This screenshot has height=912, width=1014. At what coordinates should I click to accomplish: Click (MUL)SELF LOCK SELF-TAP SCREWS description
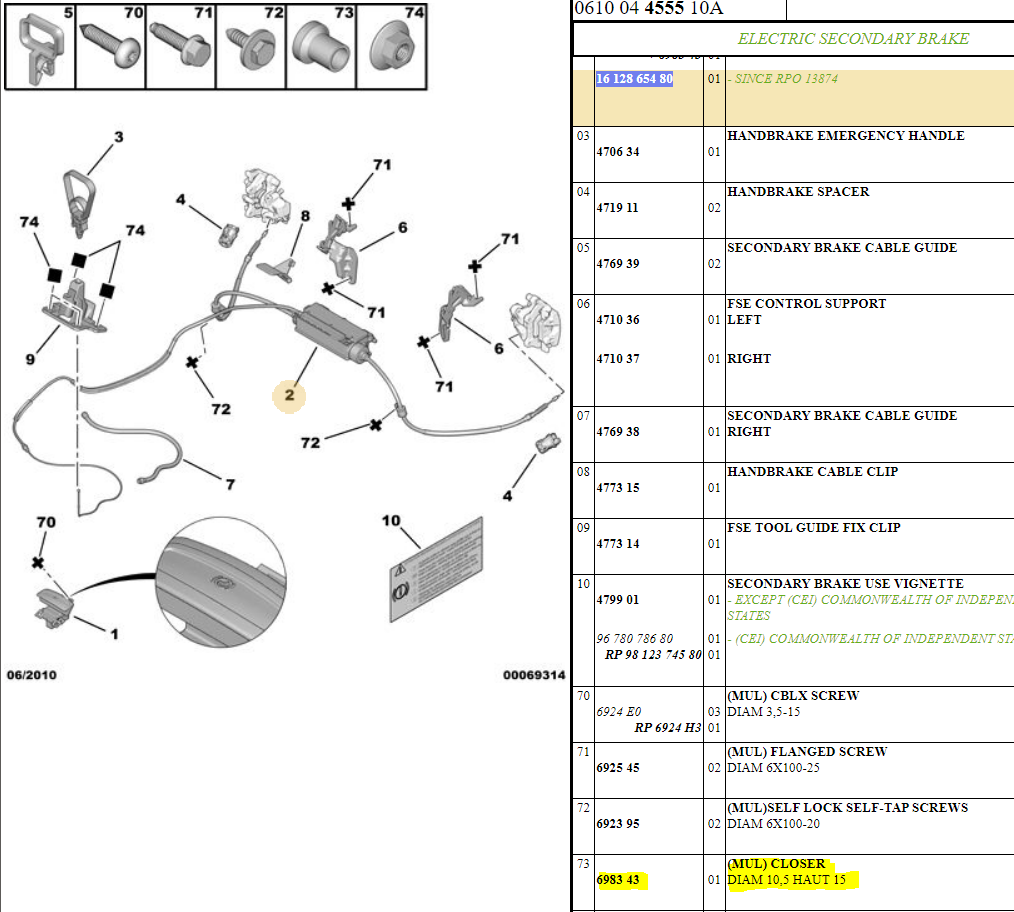point(847,808)
